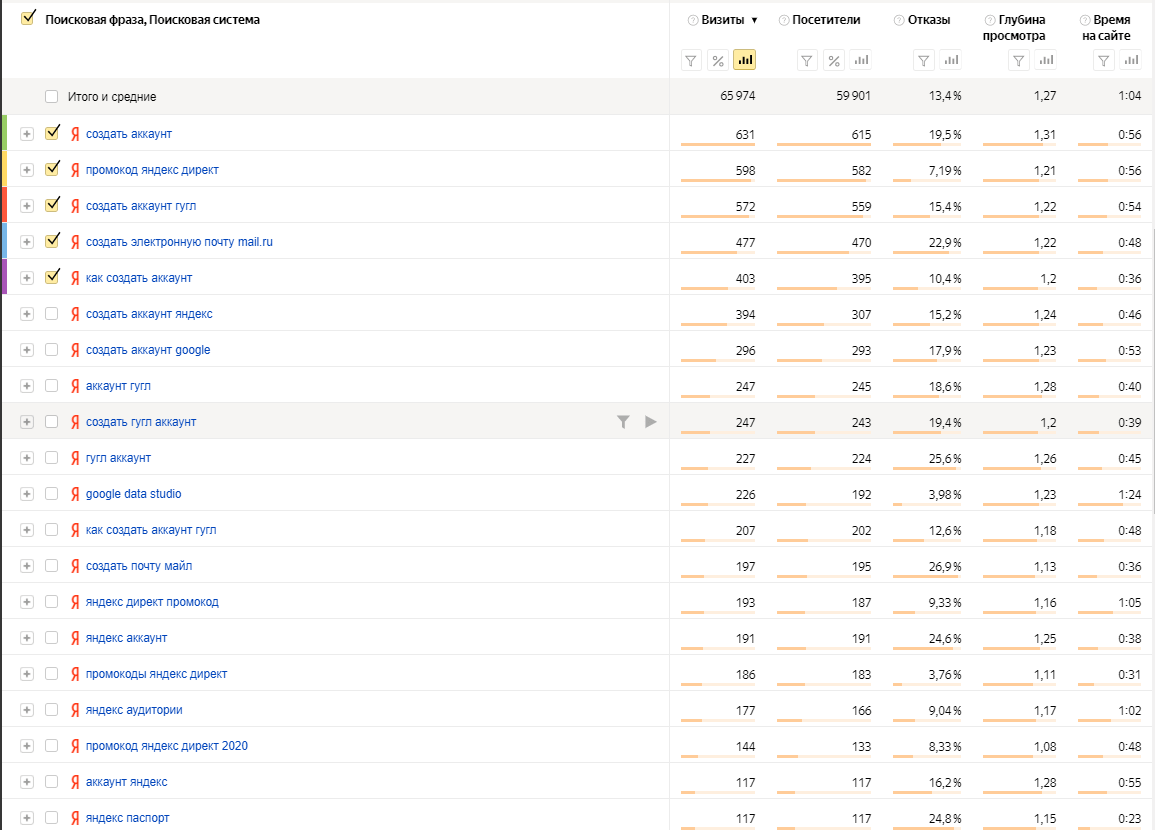
Task: Click the Yandex icon beside яндекс паспорт
Action: coord(74,818)
